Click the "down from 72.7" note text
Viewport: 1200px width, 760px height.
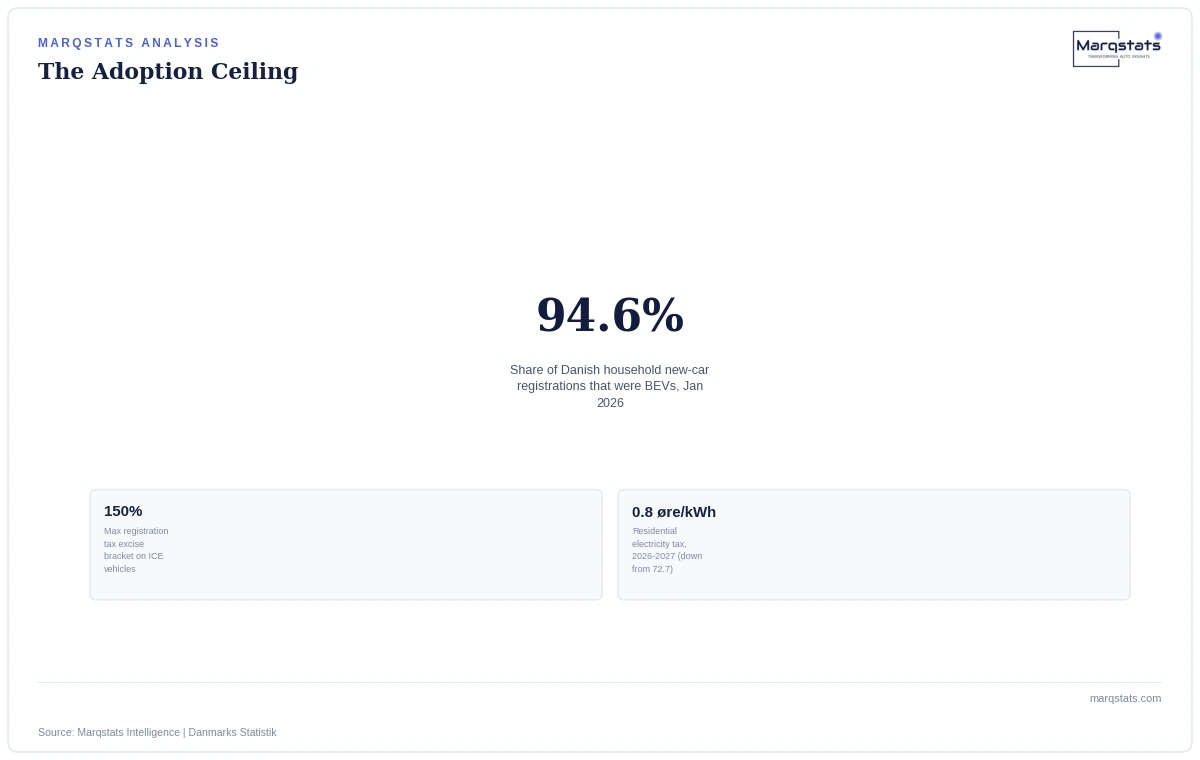click(667, 562)
